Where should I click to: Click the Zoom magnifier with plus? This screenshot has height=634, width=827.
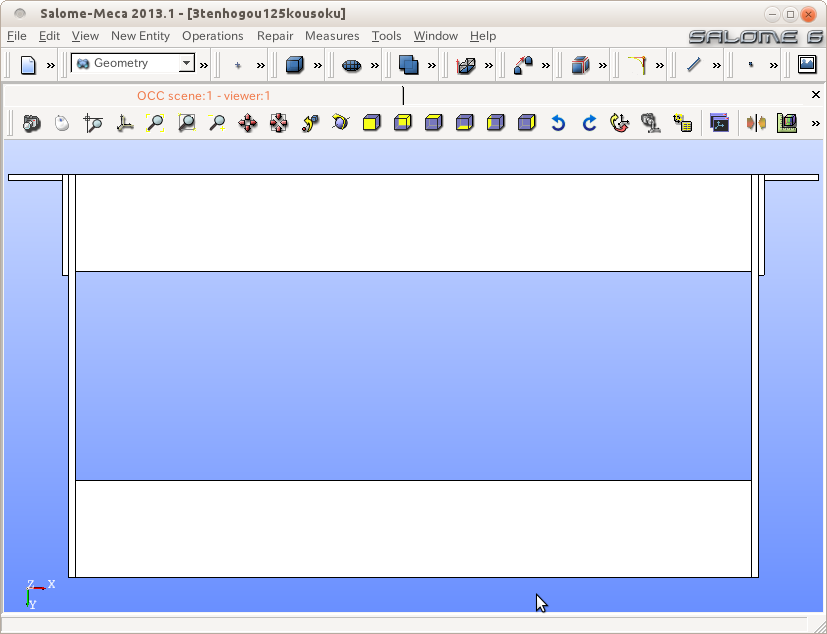(x=217, y=123)
